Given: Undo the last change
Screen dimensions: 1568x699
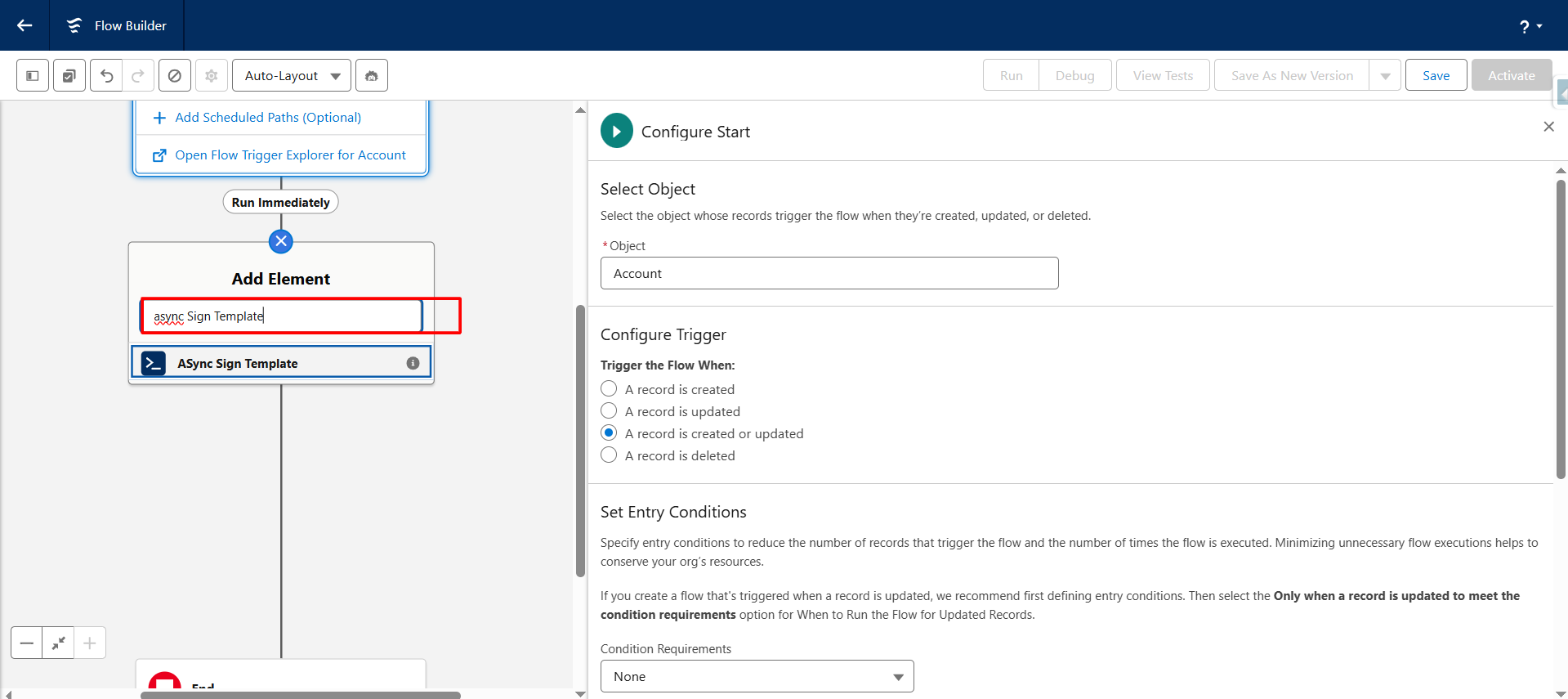Looking at the screenshot, I should click(106, 76).
